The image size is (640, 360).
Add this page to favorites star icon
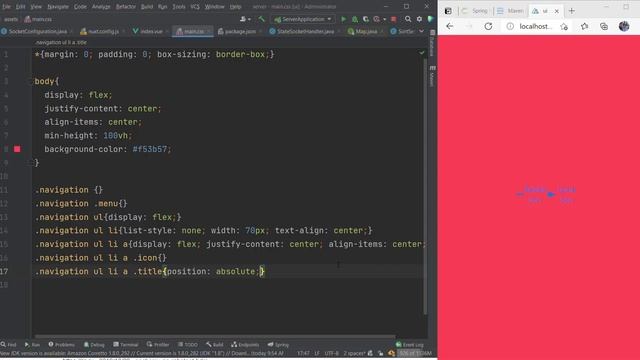tap(564, 27)
